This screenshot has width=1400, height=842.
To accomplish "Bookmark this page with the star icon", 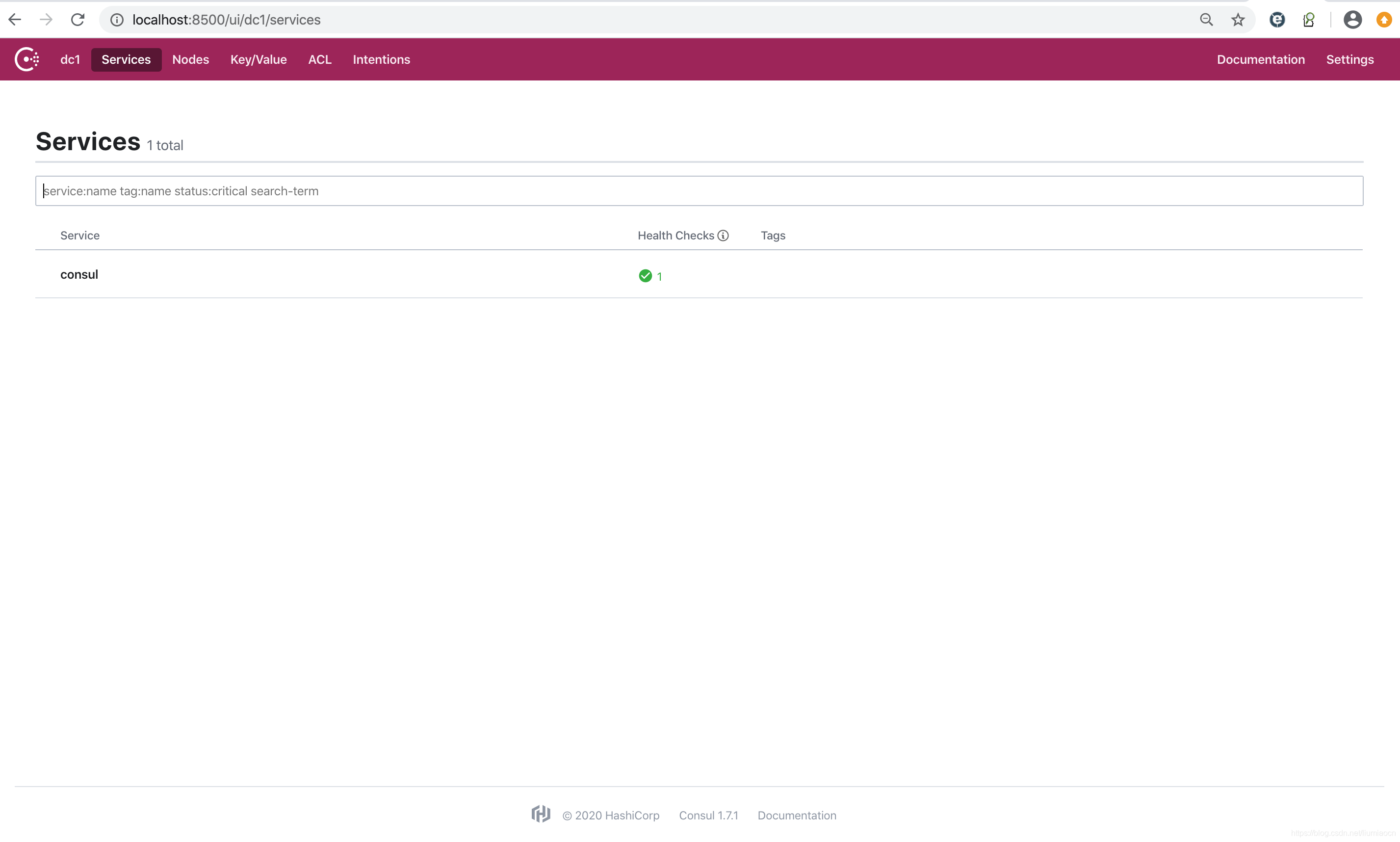I will point(1238,19).
